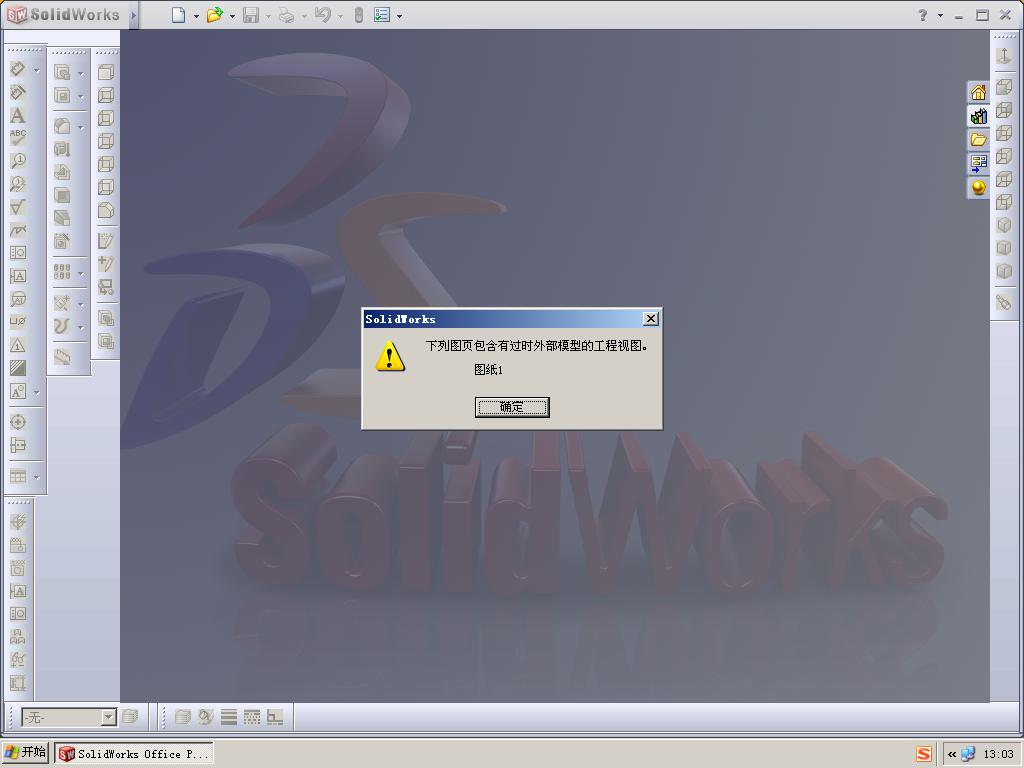This screenshot has height=768, width=1024.
Task: Expand the Block tool dropdown arrow
Action: coord(37,392)
